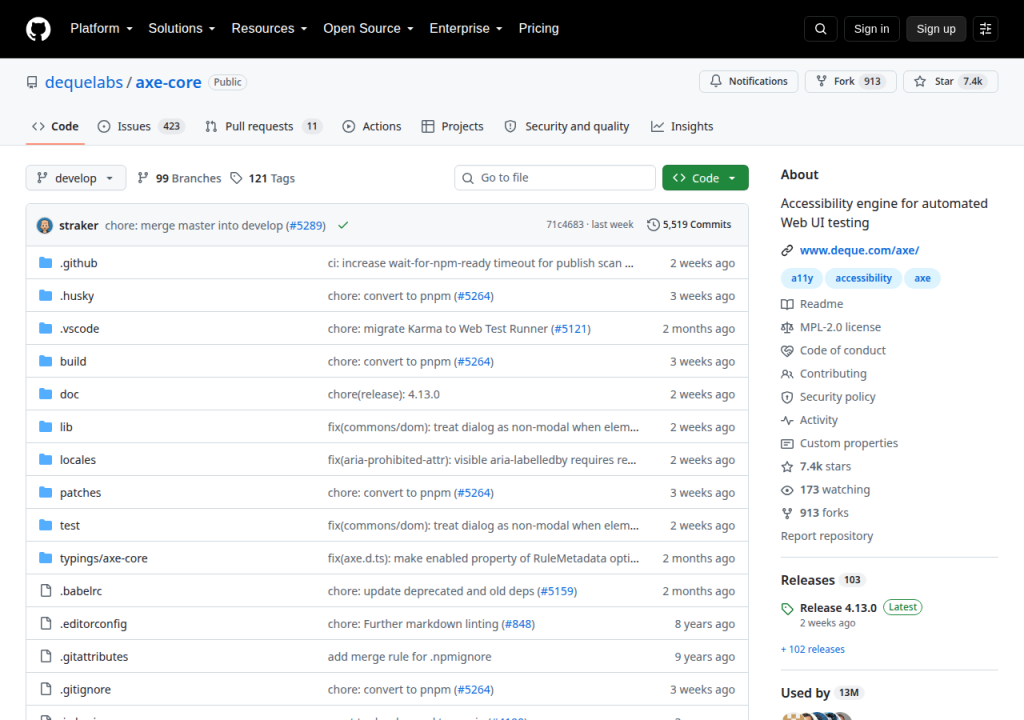Open the 5,519 Commits history

pyautogui.click(x=689, y=225)
